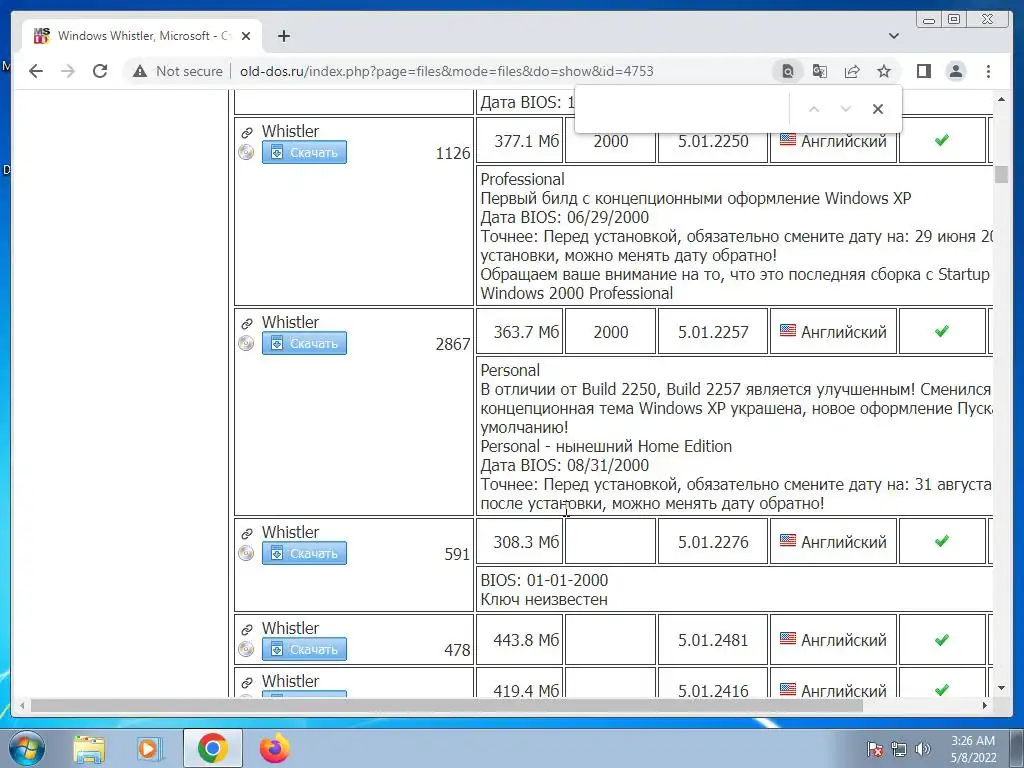
Task: Open a new browser tab
Action: (283, 36)
